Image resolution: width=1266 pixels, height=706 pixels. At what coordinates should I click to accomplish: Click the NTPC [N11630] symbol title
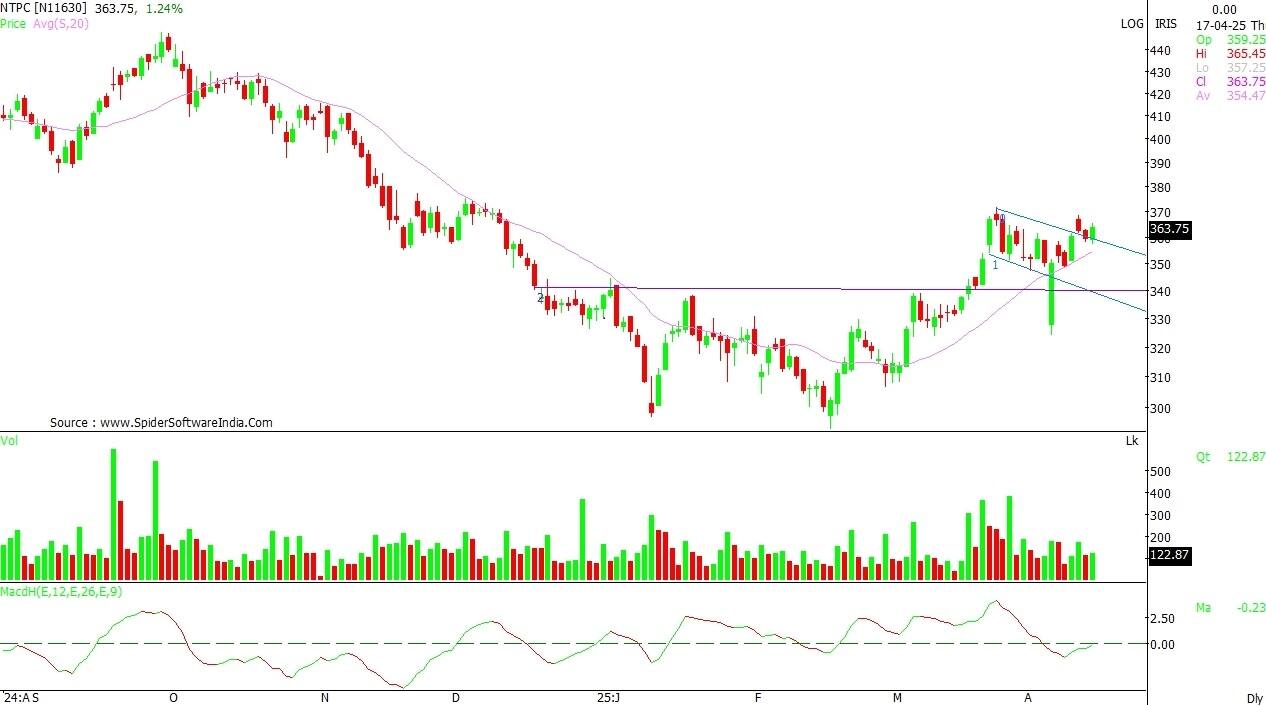[45, 8]
